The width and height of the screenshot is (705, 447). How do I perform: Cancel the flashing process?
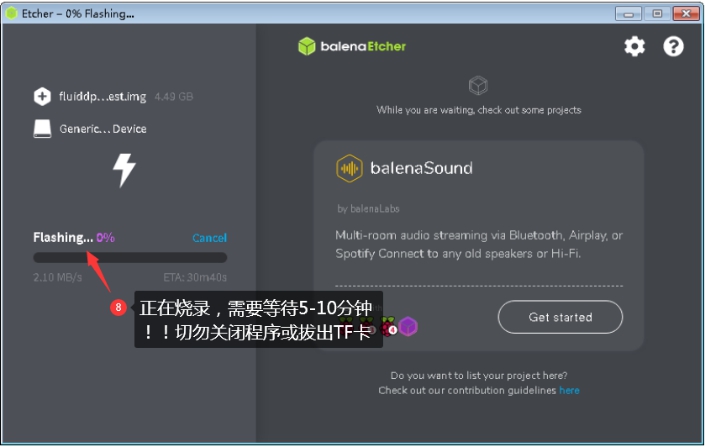[x=210, y=238]
